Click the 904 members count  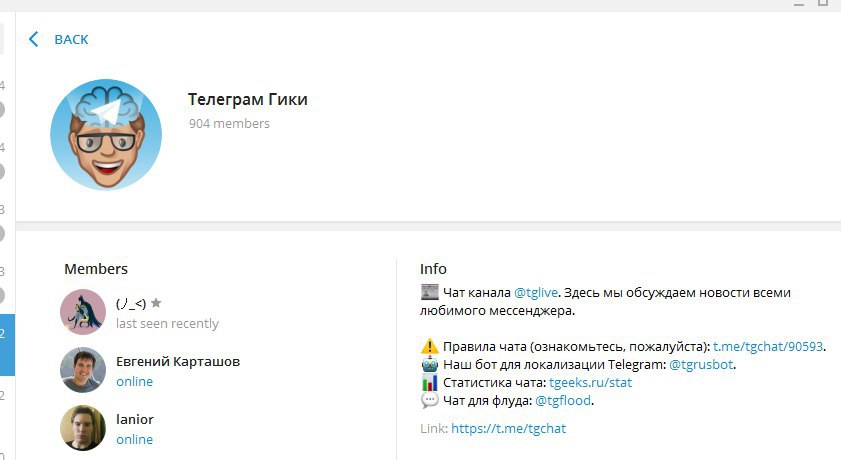click(229, 123)
